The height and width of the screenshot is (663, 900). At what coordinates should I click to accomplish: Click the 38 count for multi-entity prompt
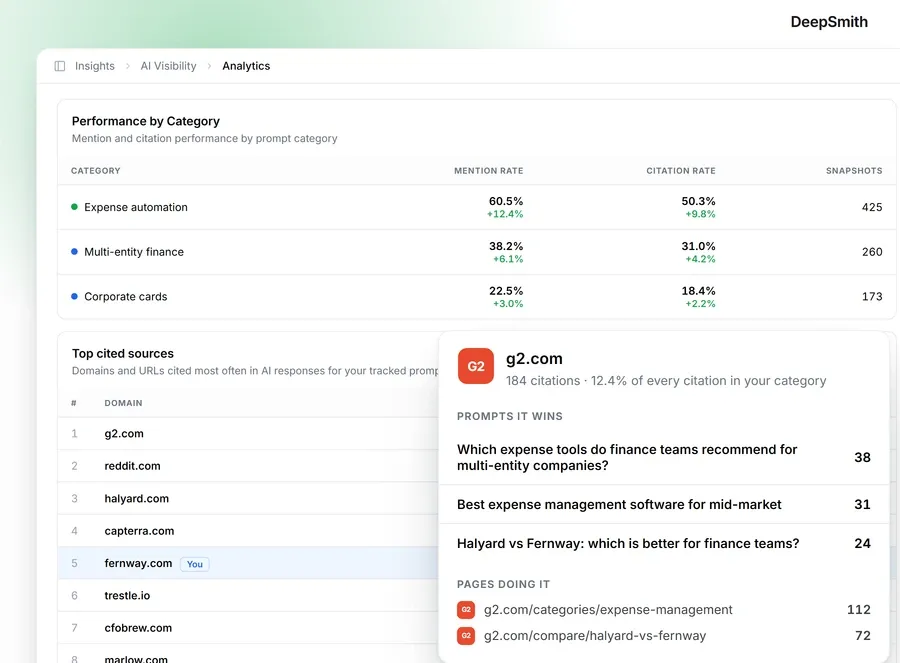click(x=862, y=457)
